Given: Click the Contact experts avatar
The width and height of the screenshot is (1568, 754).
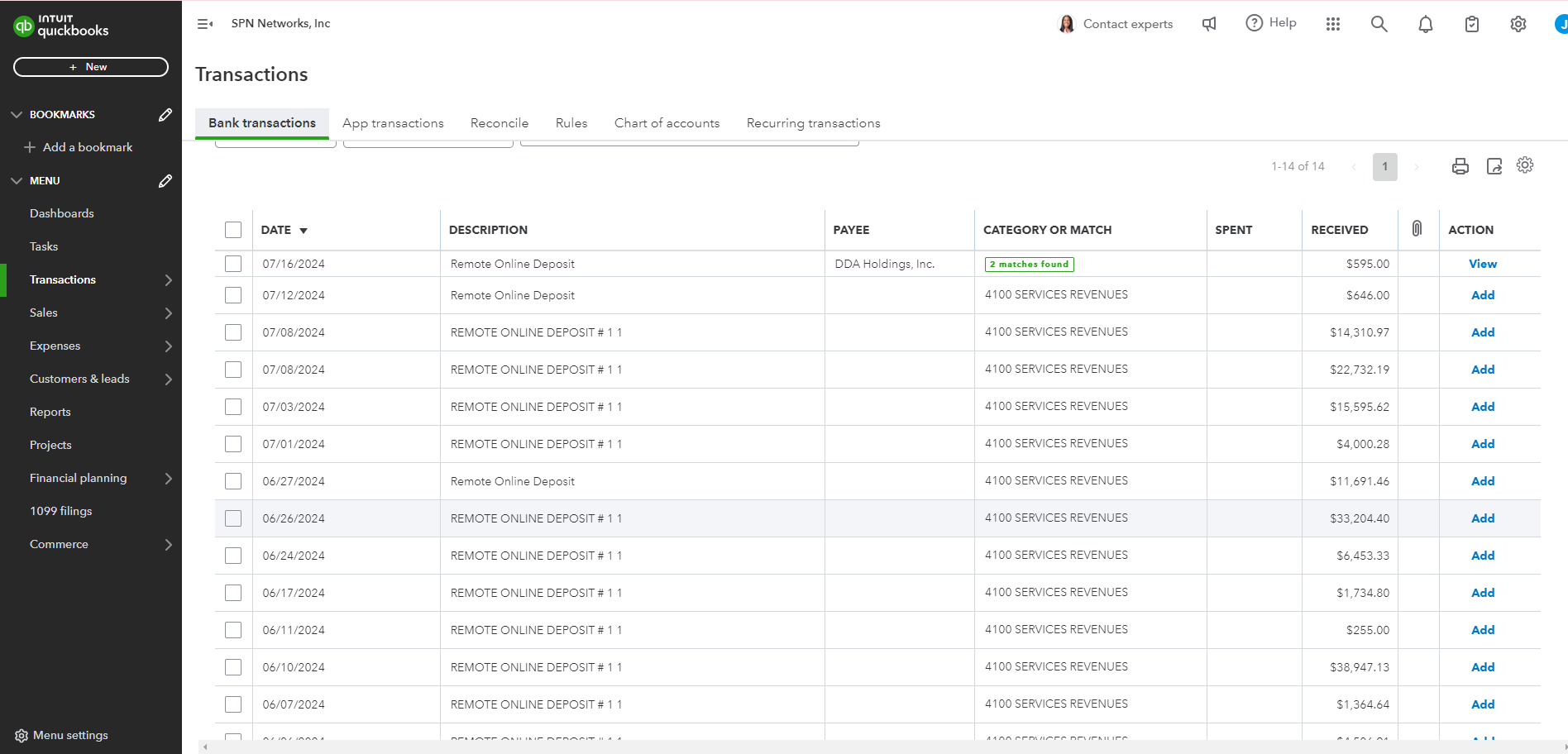Looking at the screenshot, I should [x=1067, y=24].
